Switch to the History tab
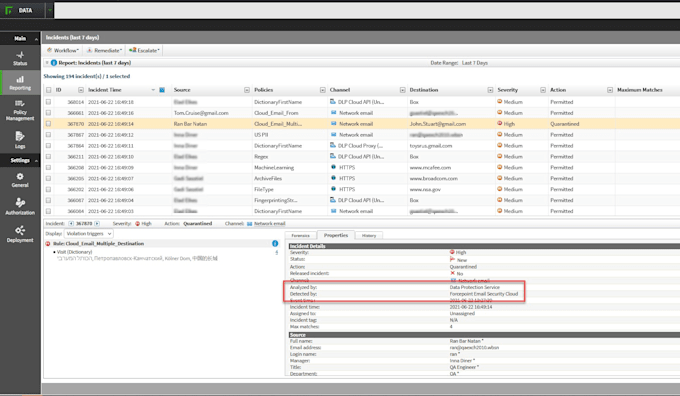Image resolution: width=680 pixels, height=396 pixels. [x=369, y=236]
